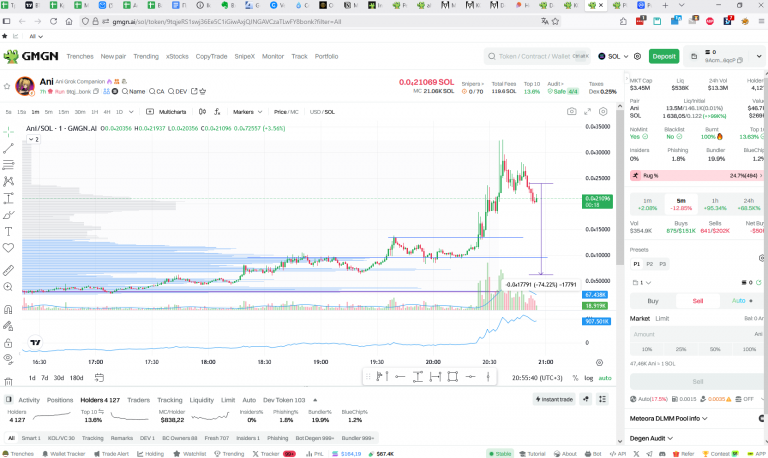The width and height of the screenshot is (768, 458).
Task: Open chart type candles selector
Action: click(x=202, y=112)
